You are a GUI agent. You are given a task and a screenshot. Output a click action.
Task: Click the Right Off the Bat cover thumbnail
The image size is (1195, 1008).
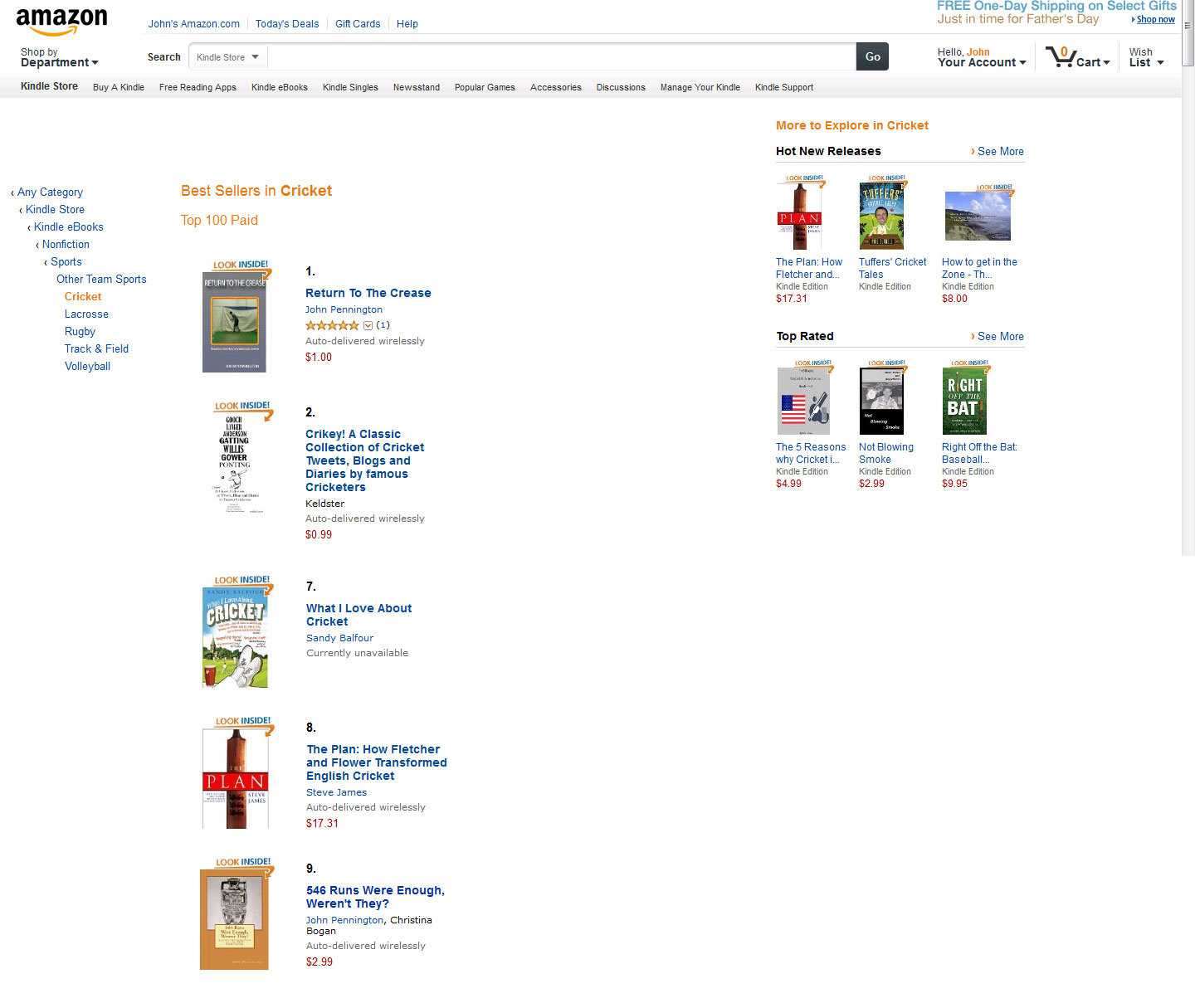point(964,401)
